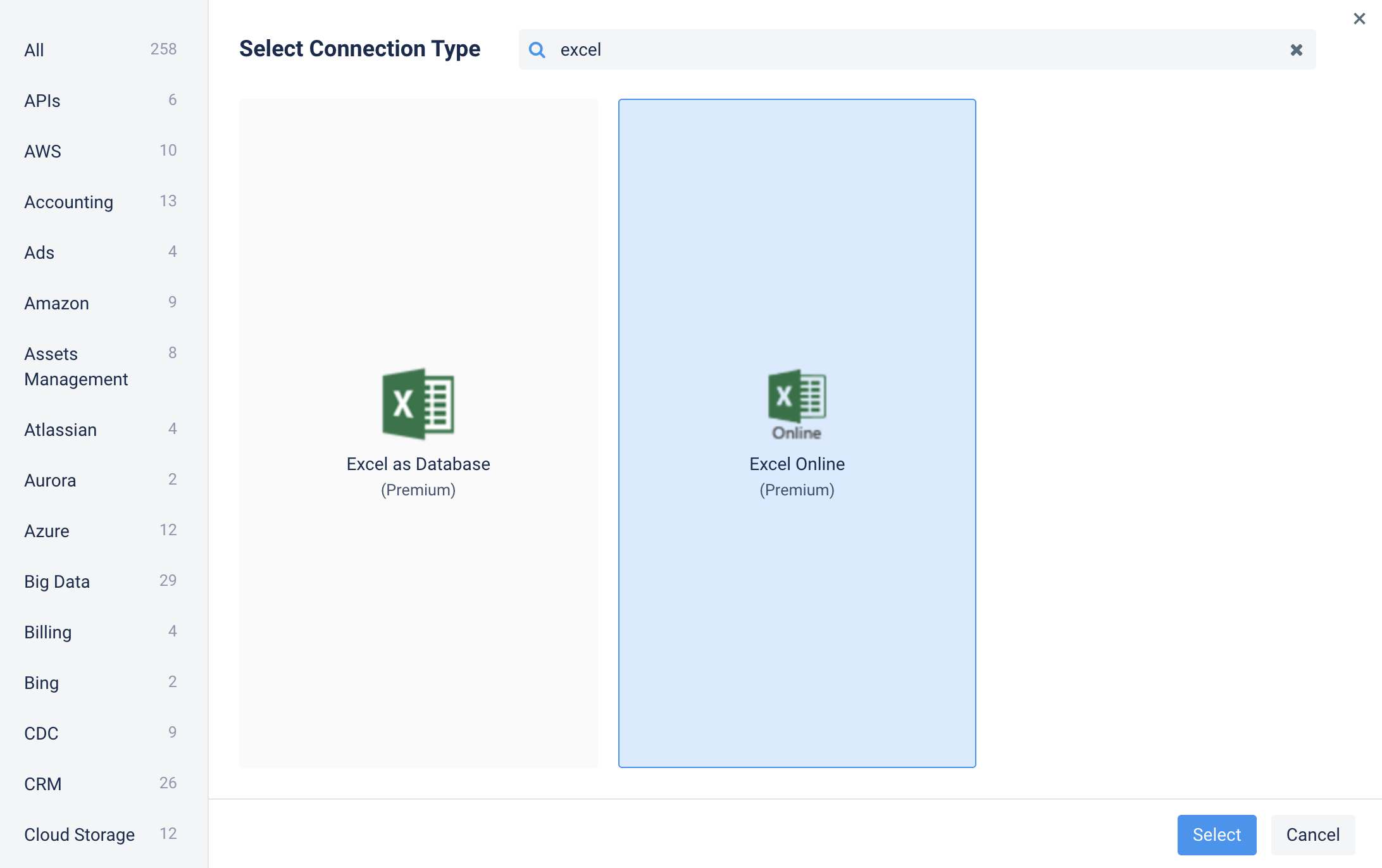Clear the search field text
The image size is (1382, 868).
1297,49
